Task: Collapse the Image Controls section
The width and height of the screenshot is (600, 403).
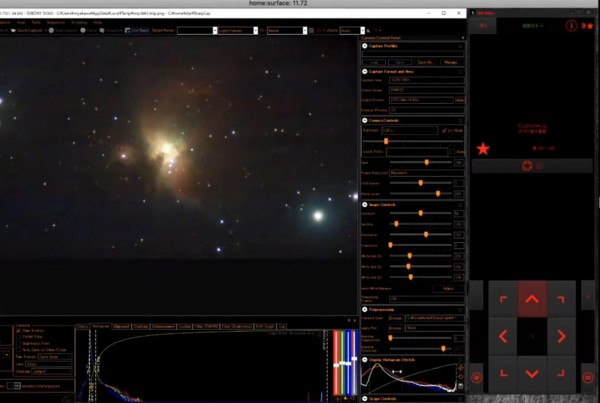Action: click(x=365, y=205)
